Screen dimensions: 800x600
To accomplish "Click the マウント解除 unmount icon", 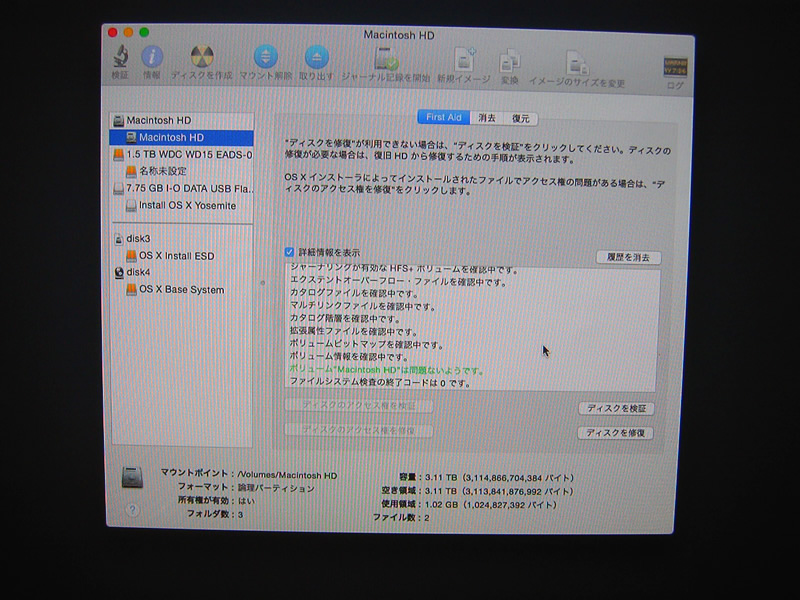I will tap(265, 57).
